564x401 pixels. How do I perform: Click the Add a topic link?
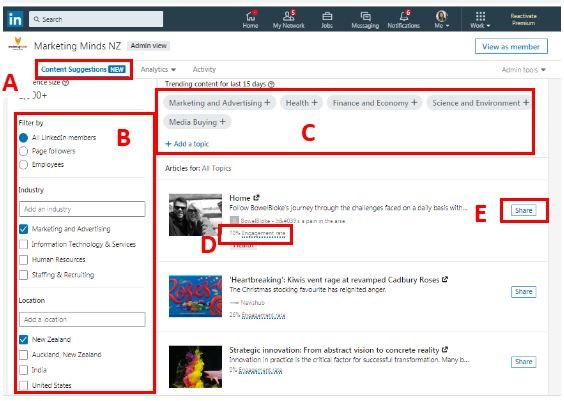[x=187, y=144]
